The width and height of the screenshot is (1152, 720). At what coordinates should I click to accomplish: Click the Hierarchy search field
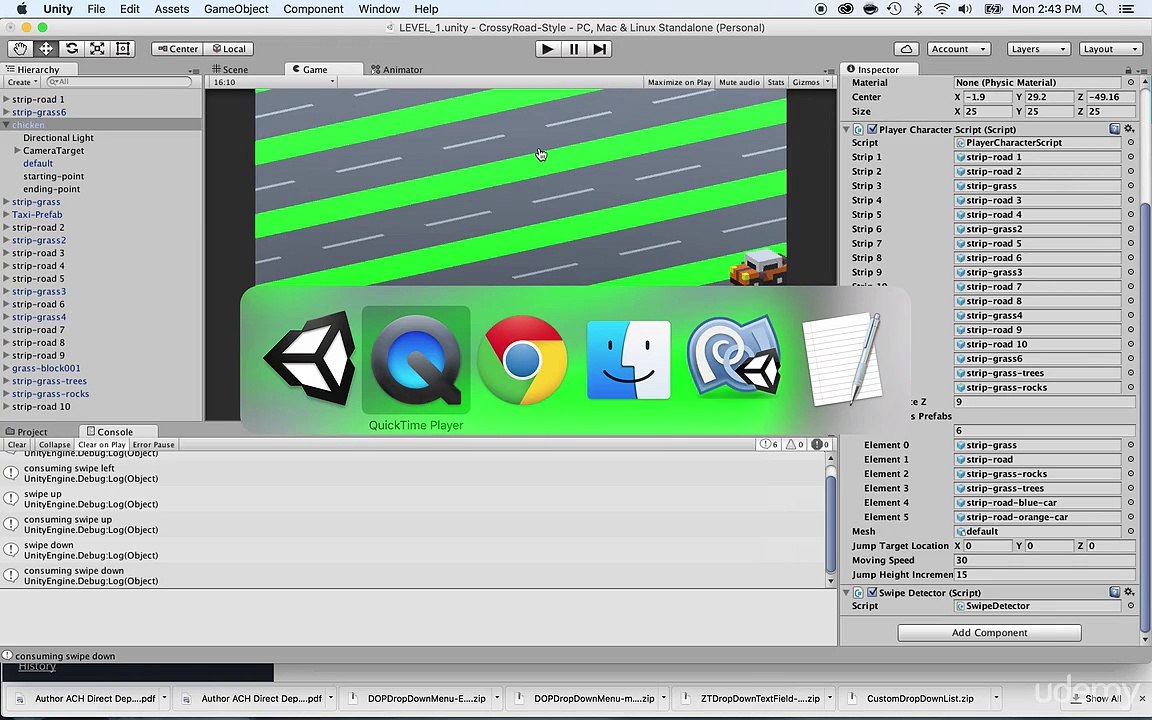[x=118, y=82]
